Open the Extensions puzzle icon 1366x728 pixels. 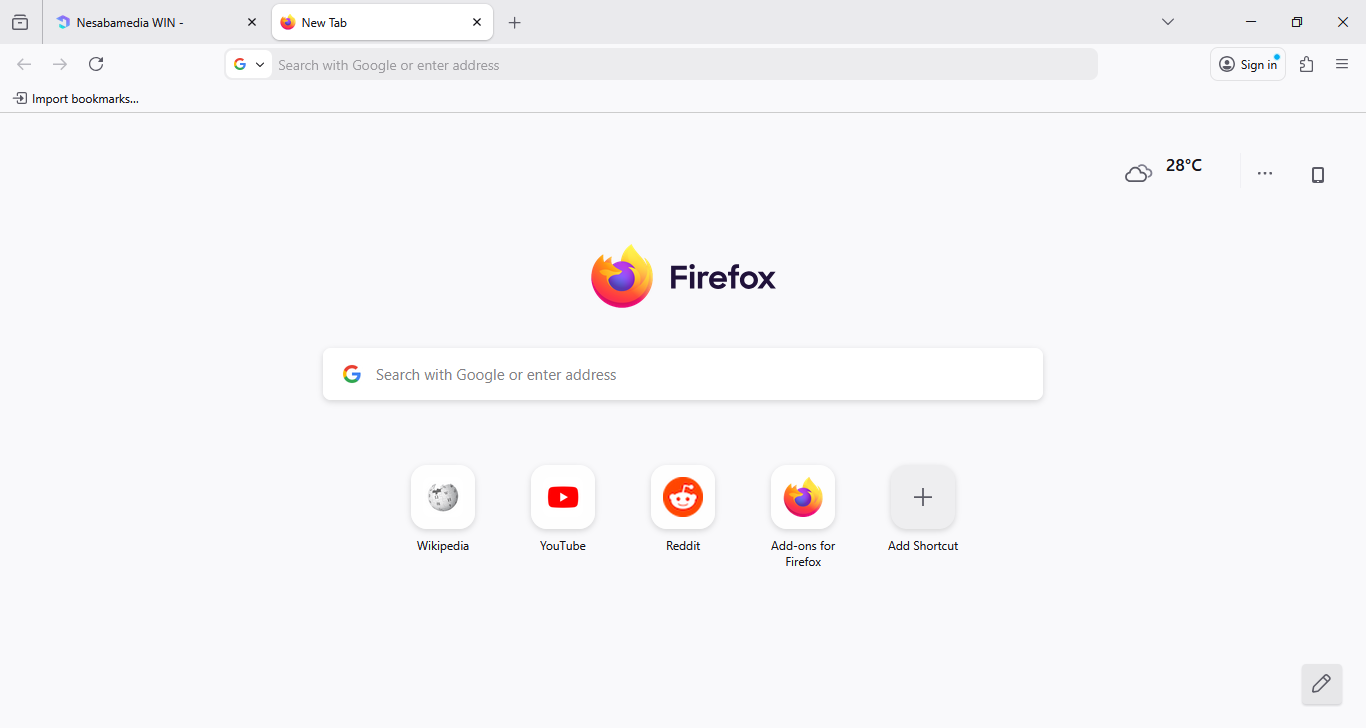click(1306, 64)
